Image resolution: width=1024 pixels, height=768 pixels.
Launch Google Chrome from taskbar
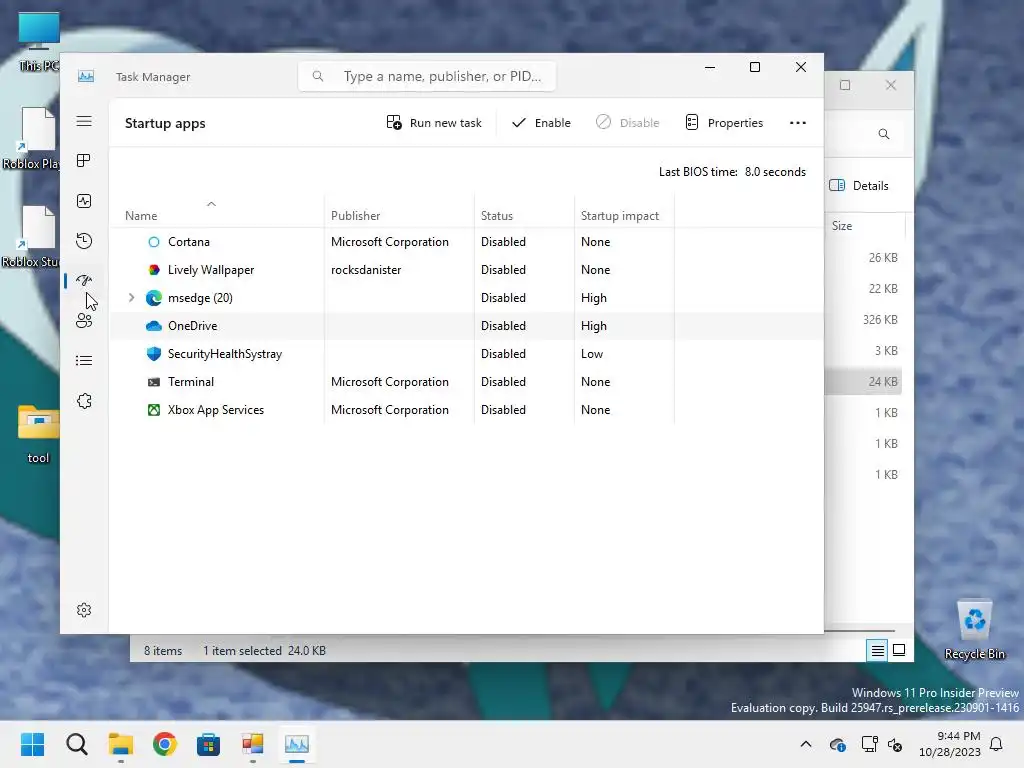coord(165,744)
